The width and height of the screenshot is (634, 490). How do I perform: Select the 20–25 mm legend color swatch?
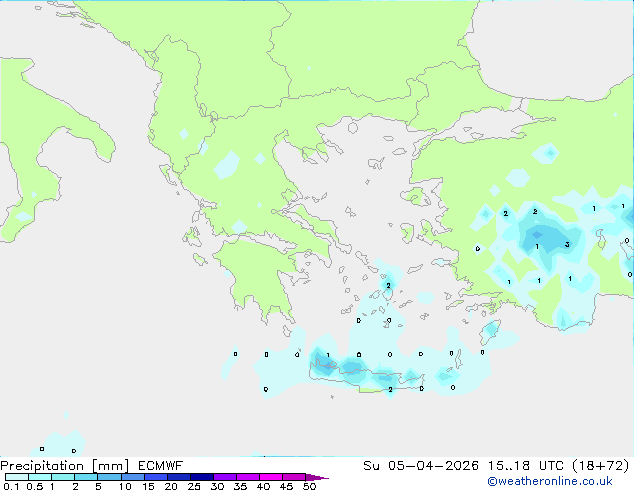[x=179, y=477]
